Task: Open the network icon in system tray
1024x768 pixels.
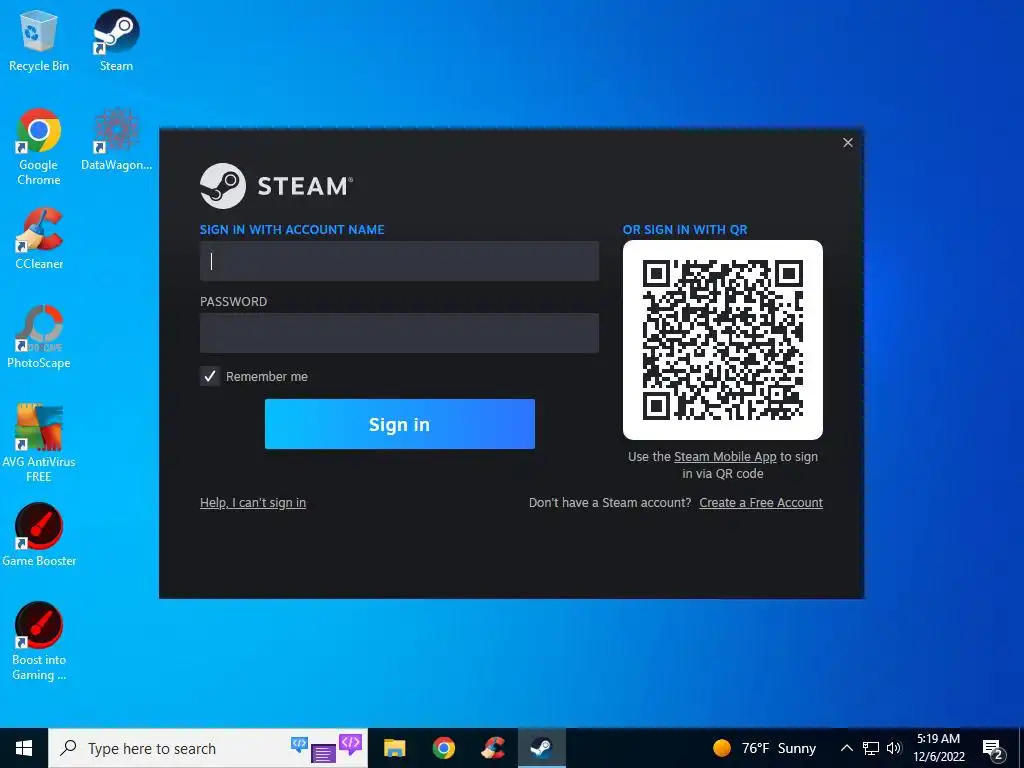Action: pyautogui.click(x=871, y=748)
